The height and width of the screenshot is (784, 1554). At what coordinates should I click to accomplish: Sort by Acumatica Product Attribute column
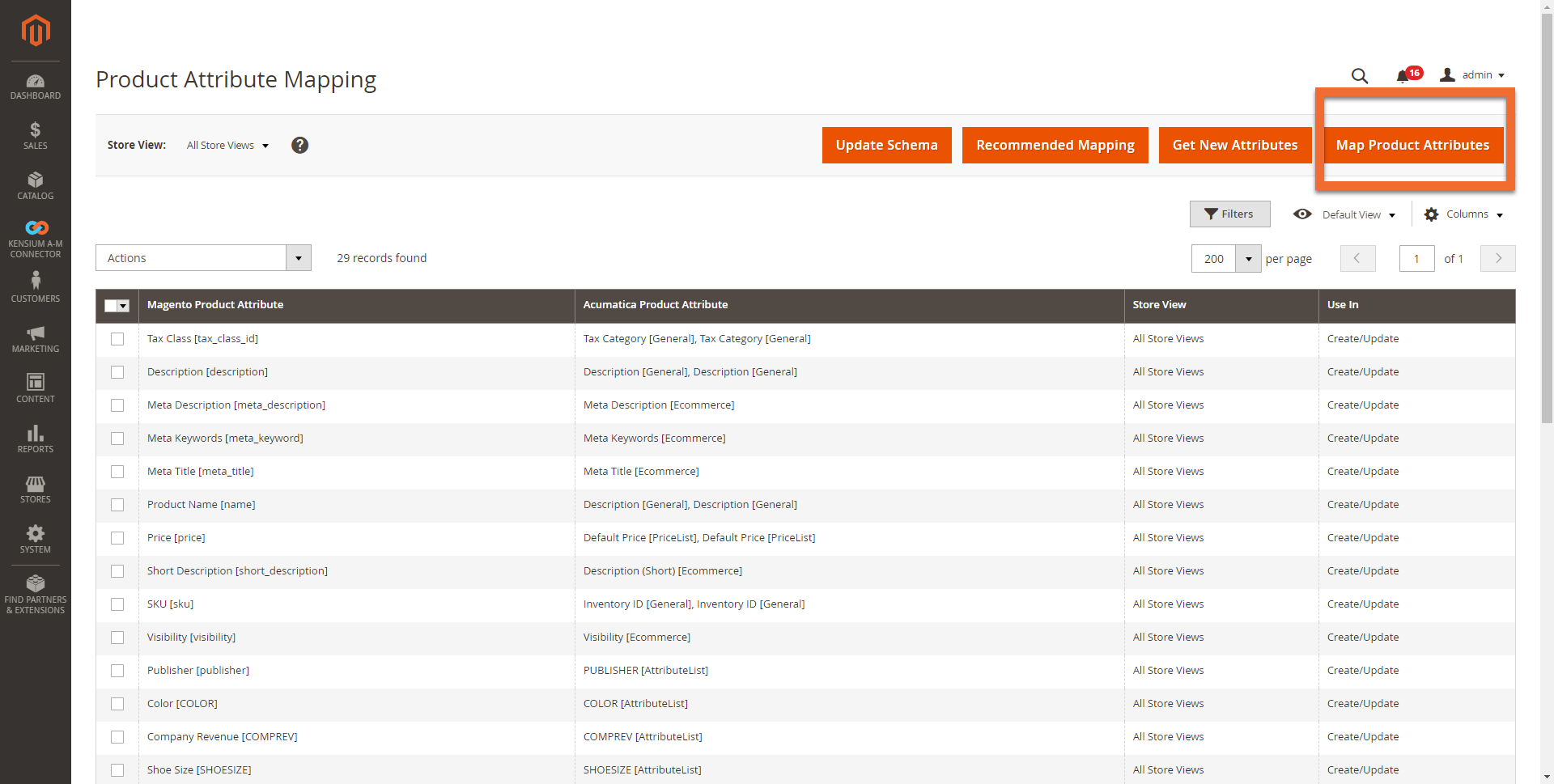[x=849, y=305]
